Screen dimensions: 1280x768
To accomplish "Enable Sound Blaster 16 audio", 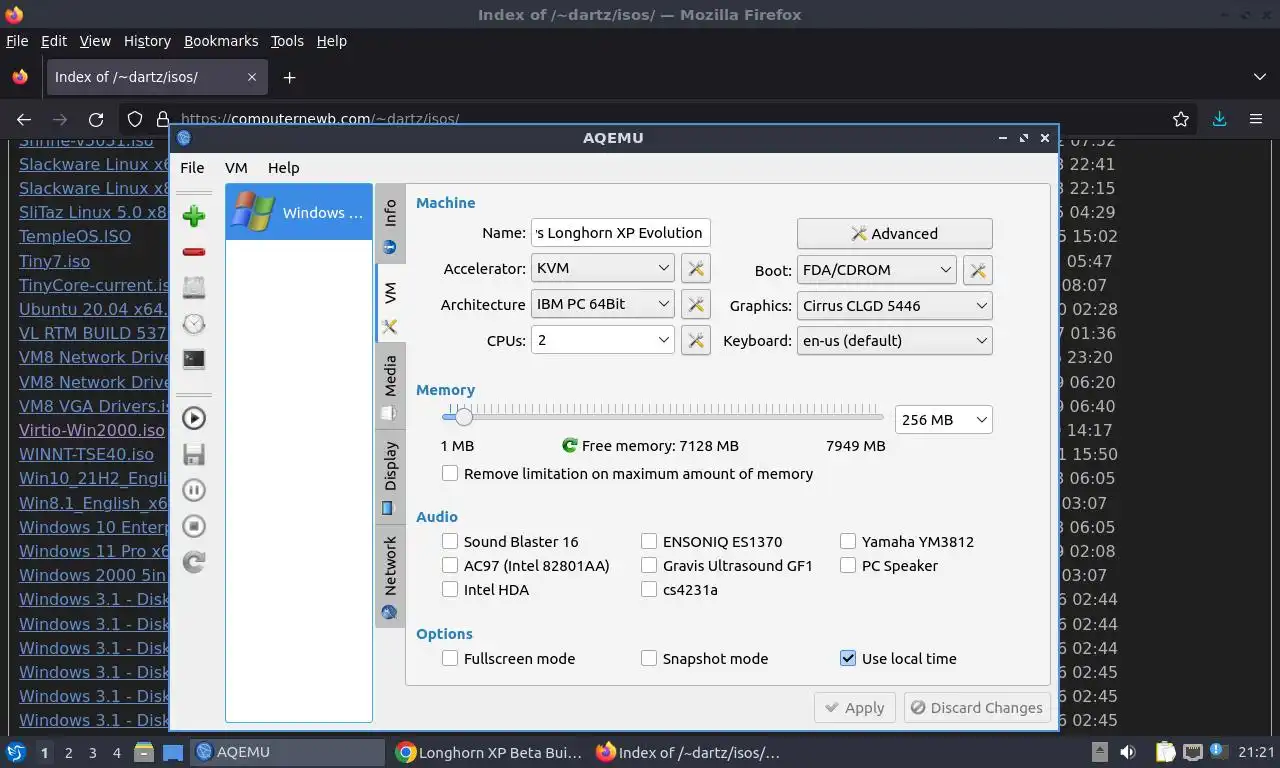I will 450,541.
